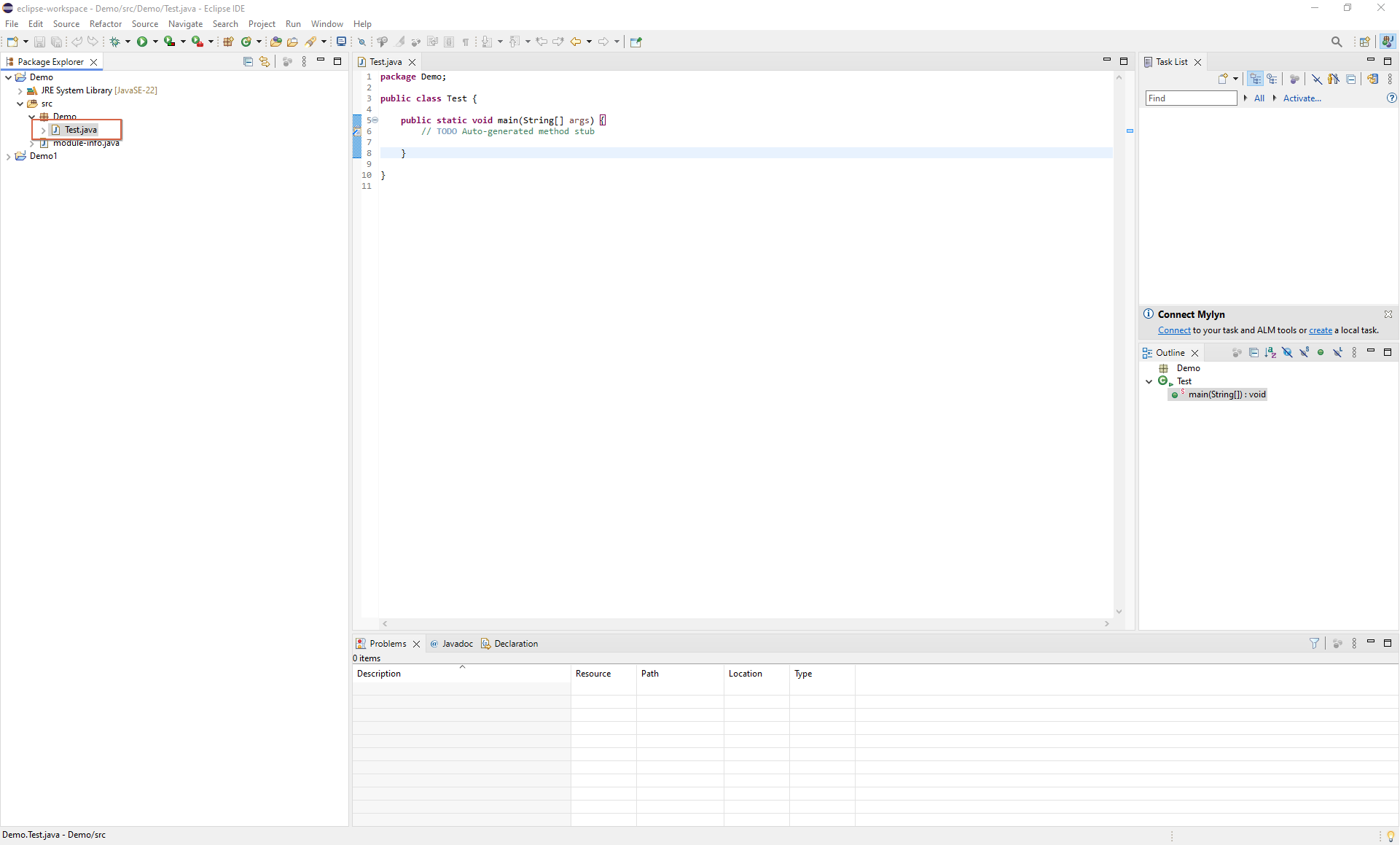Open the Run button dropdown arrow

click(x=155, y=42)
